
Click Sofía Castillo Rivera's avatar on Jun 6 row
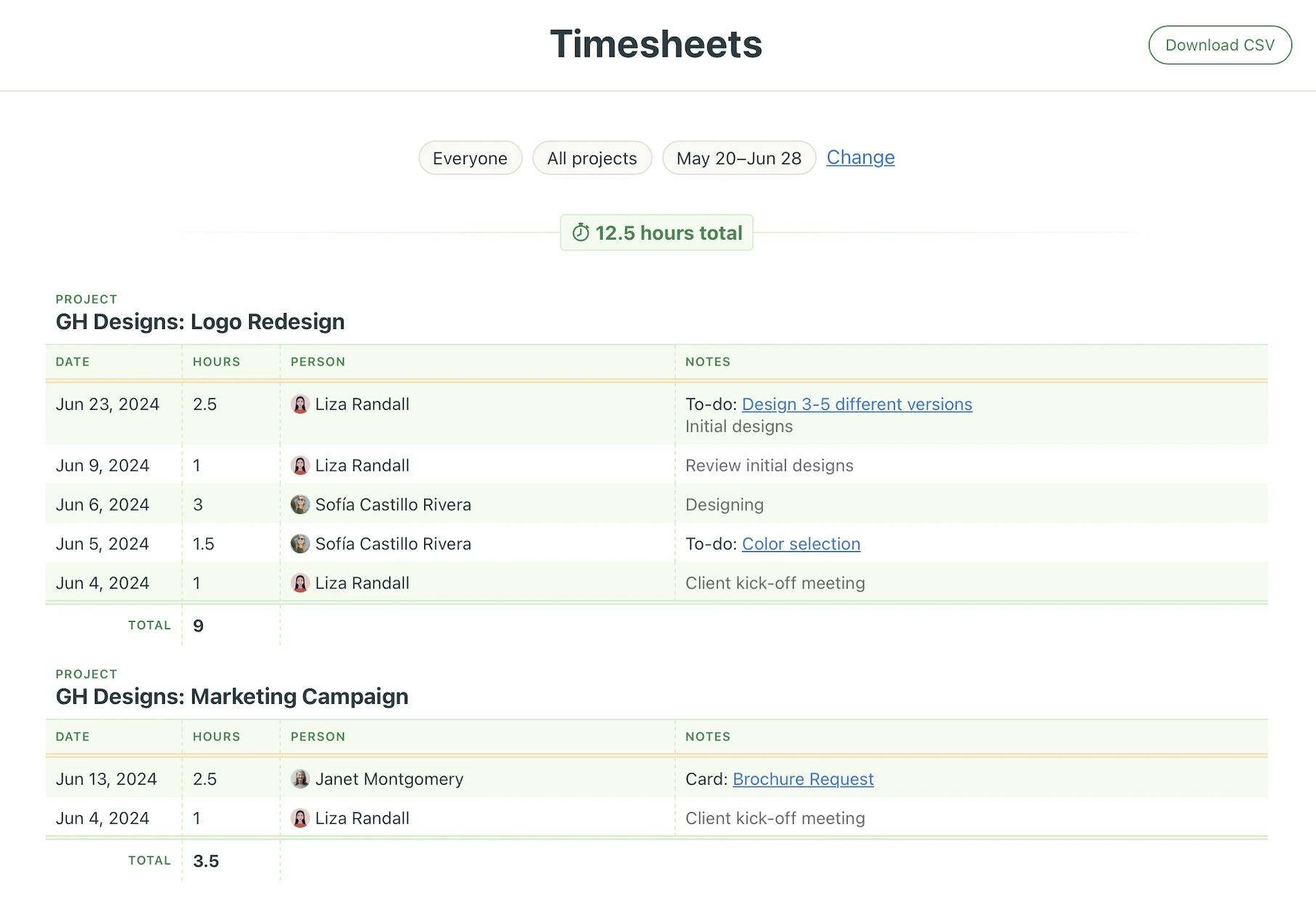301,504
